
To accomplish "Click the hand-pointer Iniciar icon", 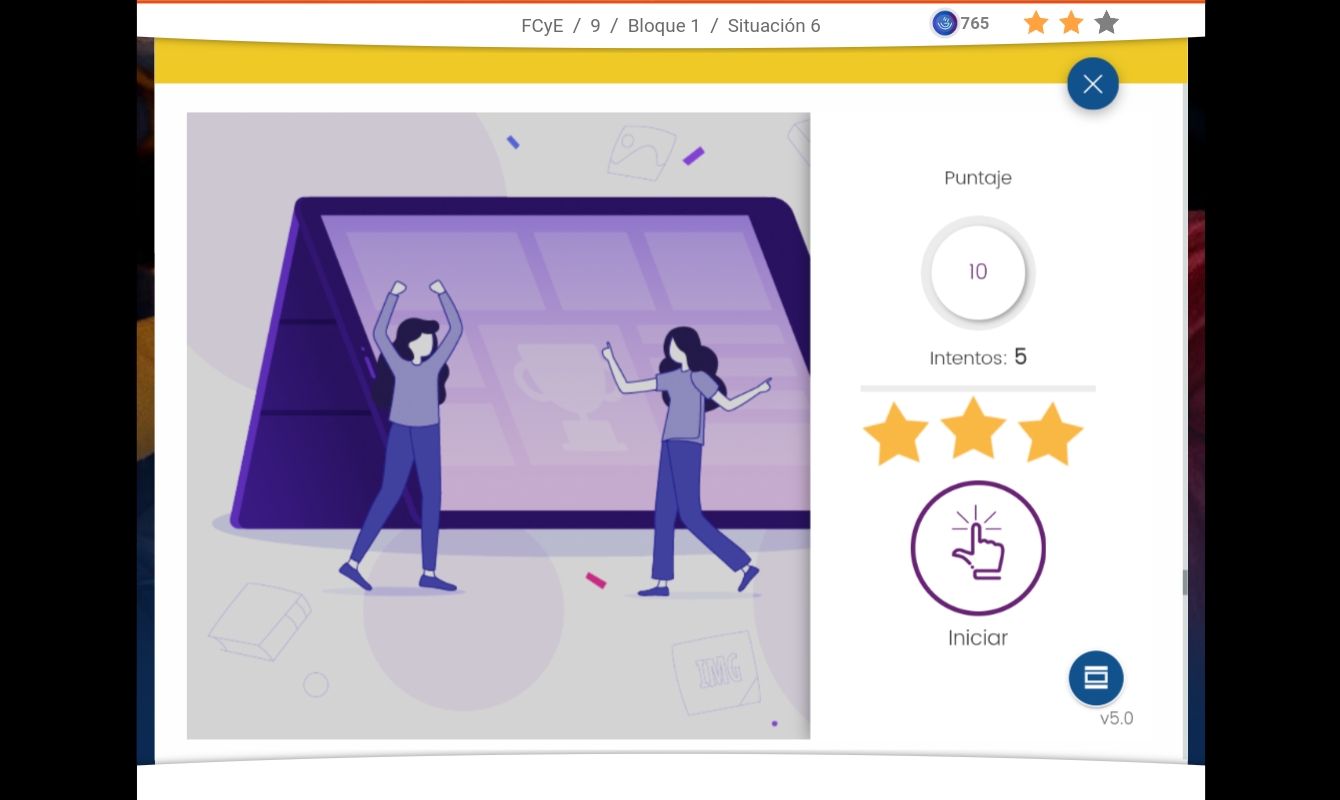I will coord(977,548).
